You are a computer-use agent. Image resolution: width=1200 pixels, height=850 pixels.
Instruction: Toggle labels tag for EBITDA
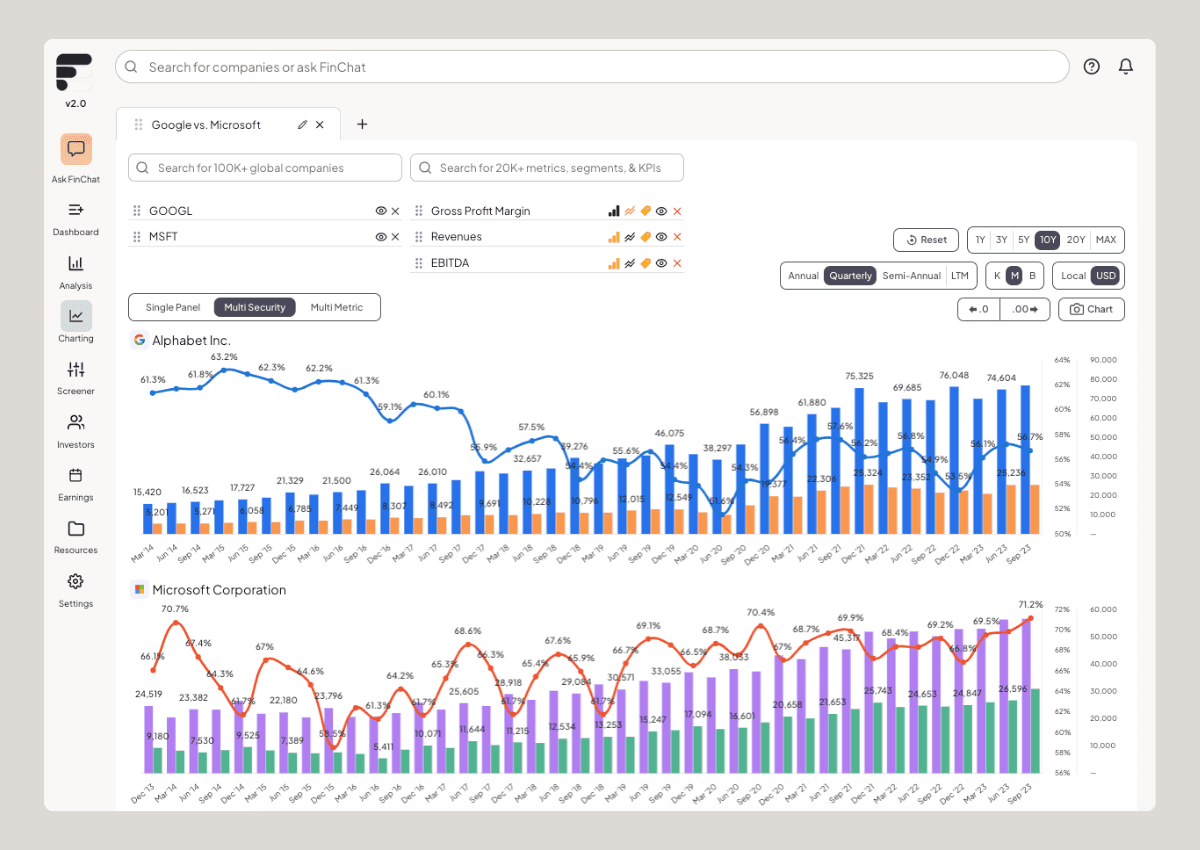(646, 263)
